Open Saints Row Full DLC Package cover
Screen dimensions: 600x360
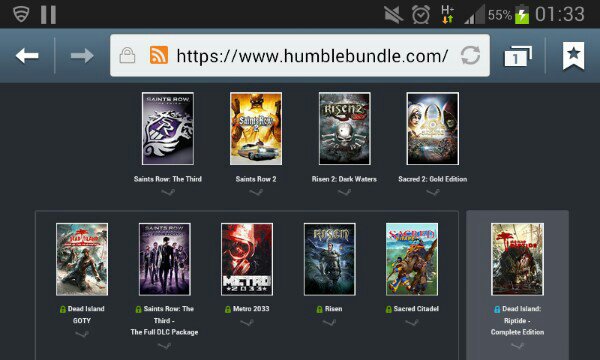[x=165, y=259]
